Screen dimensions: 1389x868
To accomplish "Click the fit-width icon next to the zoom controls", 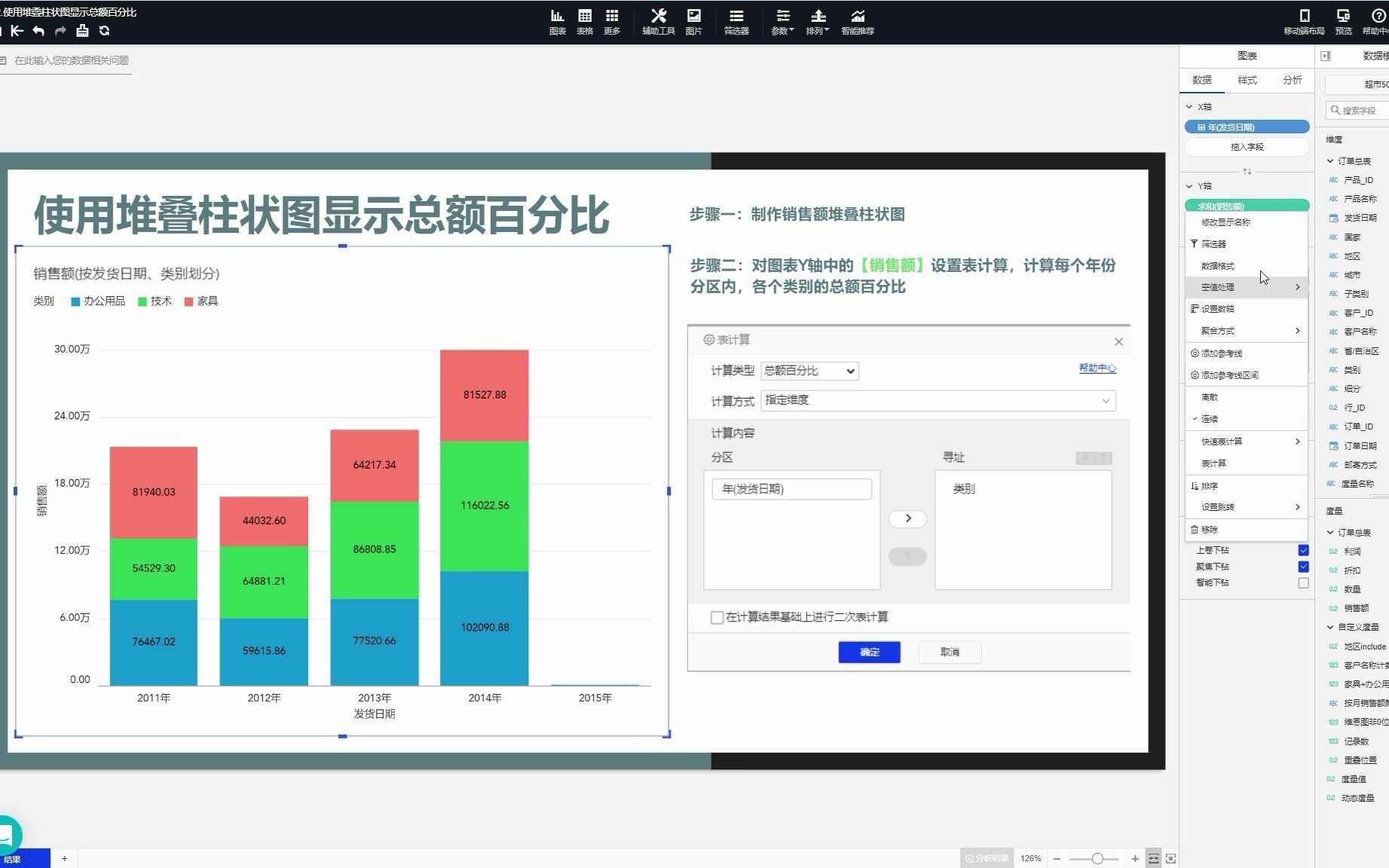I will point(1154,858).
